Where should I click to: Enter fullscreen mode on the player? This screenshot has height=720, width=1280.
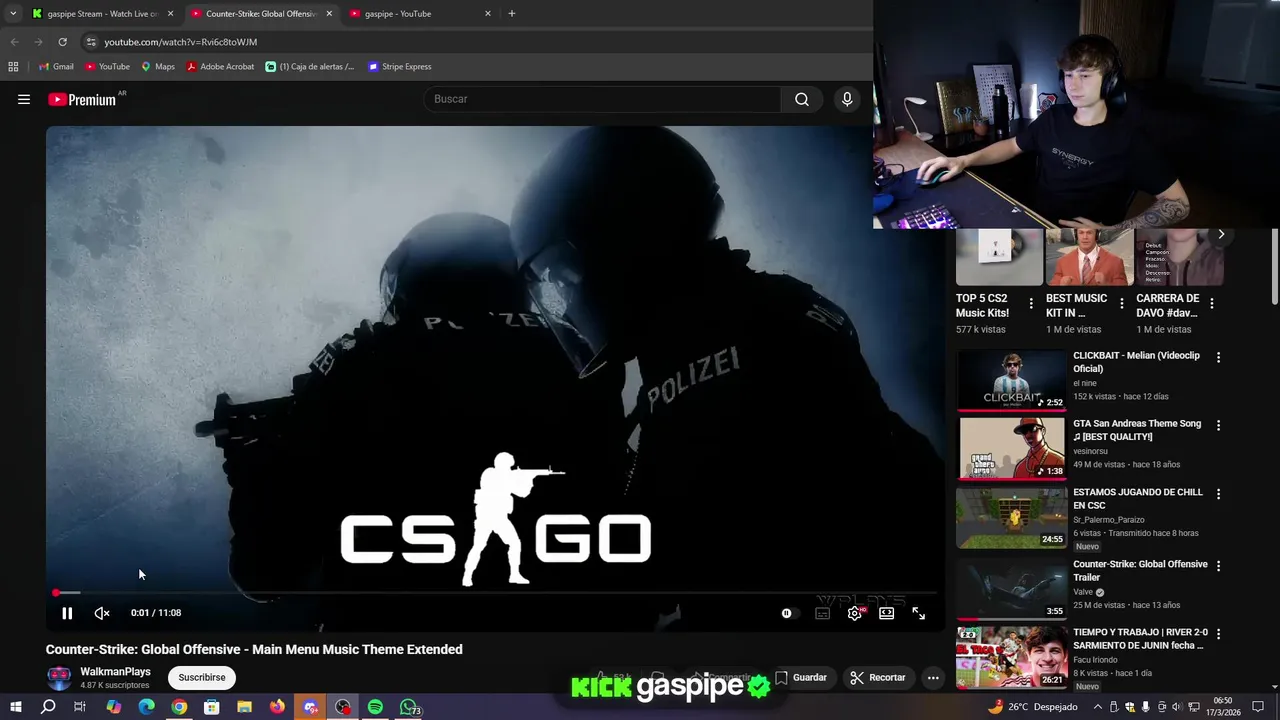pos(919,613)
